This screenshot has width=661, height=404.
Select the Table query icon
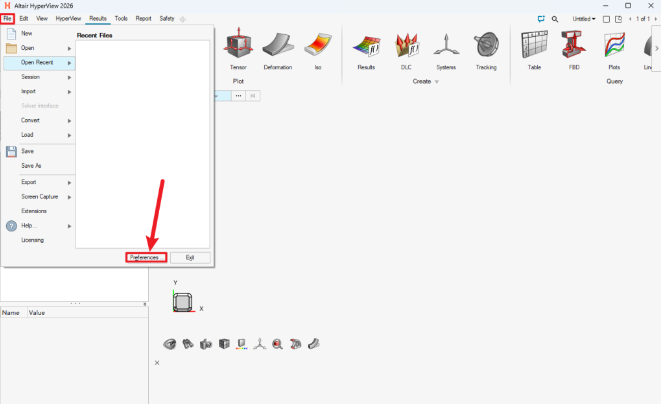[534, 46]
